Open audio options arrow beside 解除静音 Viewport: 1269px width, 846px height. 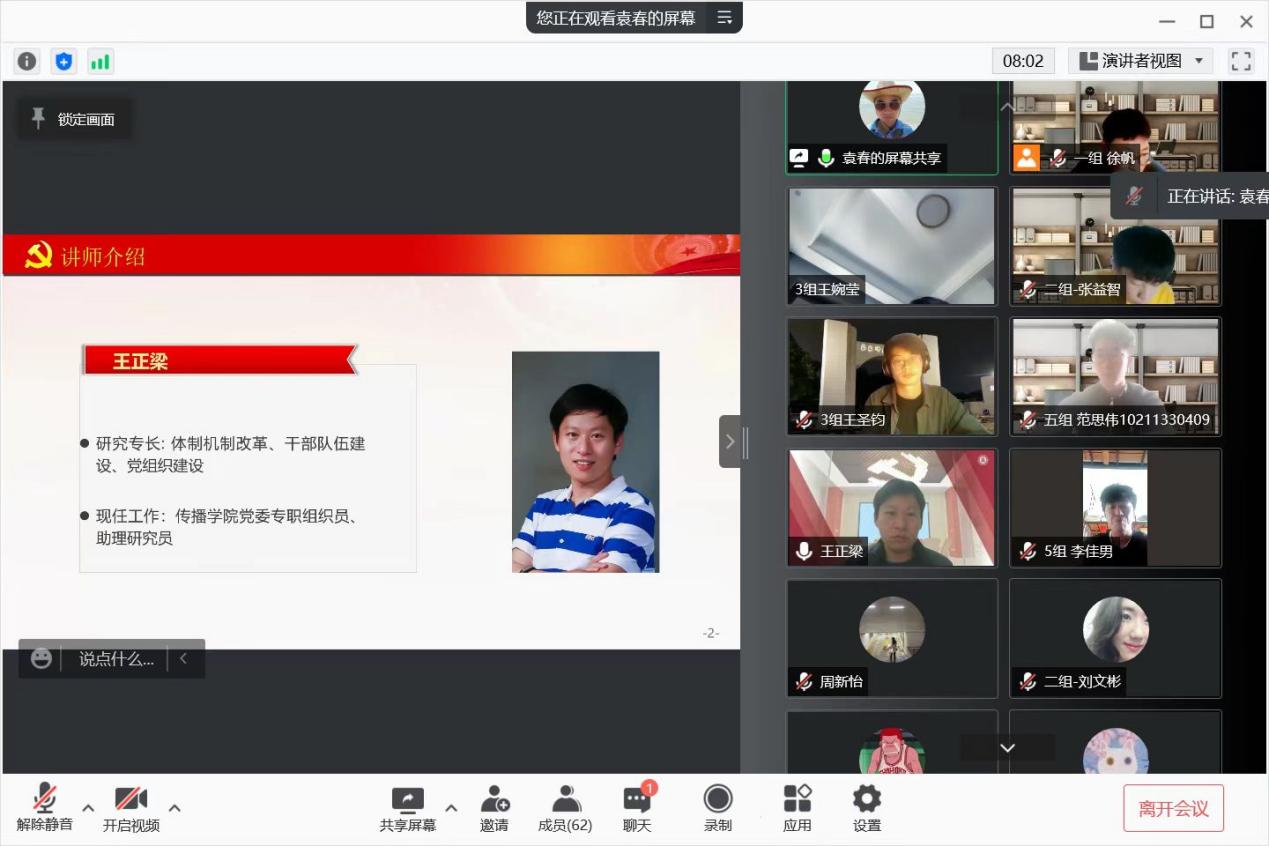(x=88, y=808)
